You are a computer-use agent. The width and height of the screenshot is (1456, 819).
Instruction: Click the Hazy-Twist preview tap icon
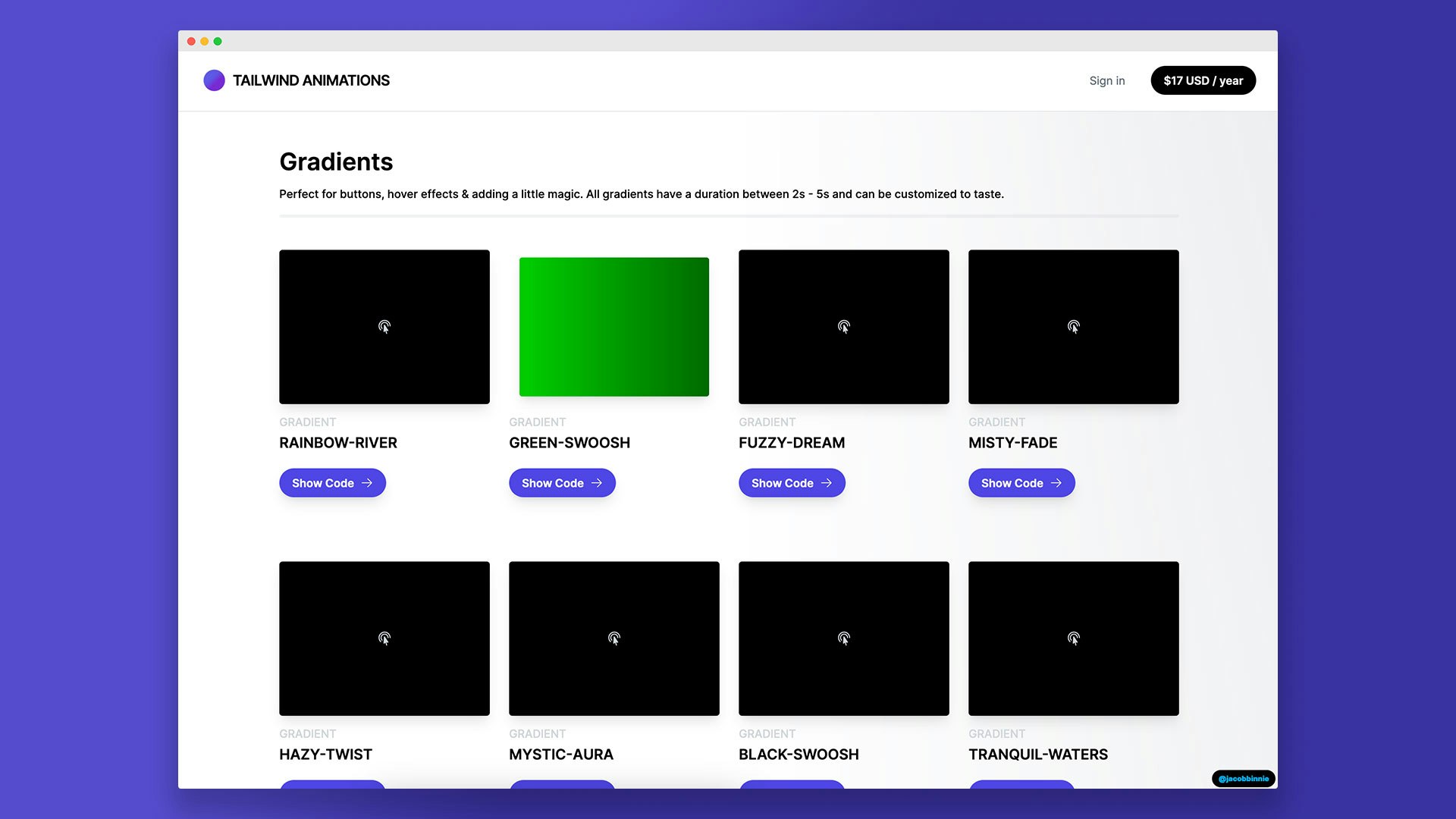[384, 639]
